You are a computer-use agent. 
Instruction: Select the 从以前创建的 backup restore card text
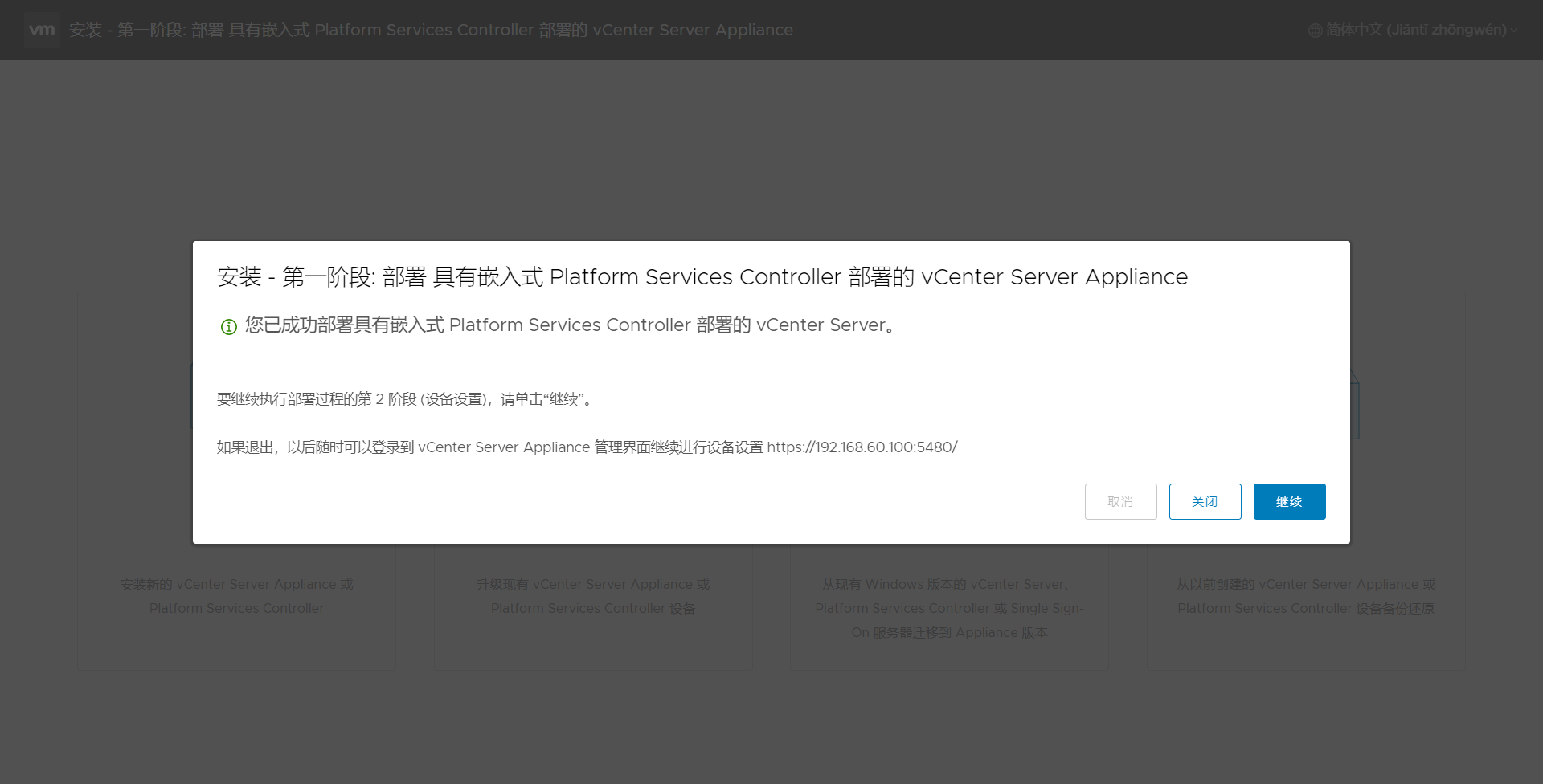click(1306, 596)
